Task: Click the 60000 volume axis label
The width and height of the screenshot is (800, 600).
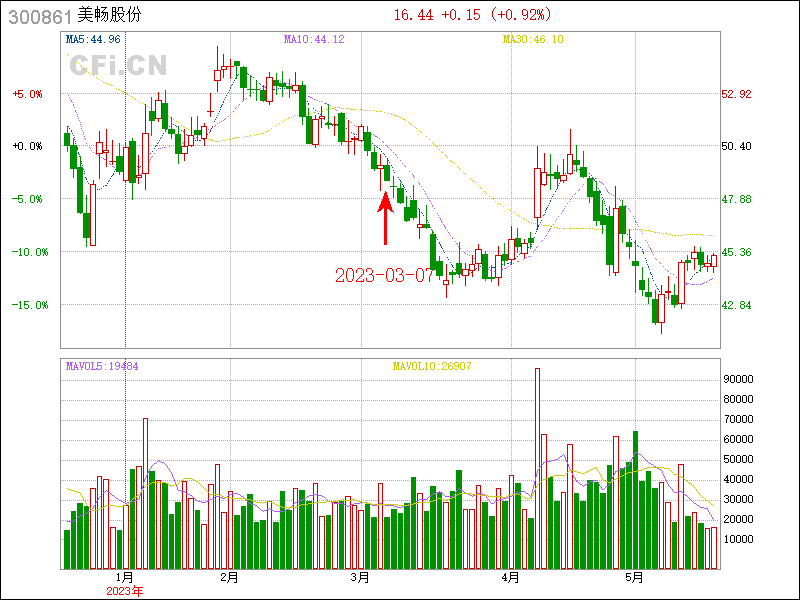Action: point(739,439)
